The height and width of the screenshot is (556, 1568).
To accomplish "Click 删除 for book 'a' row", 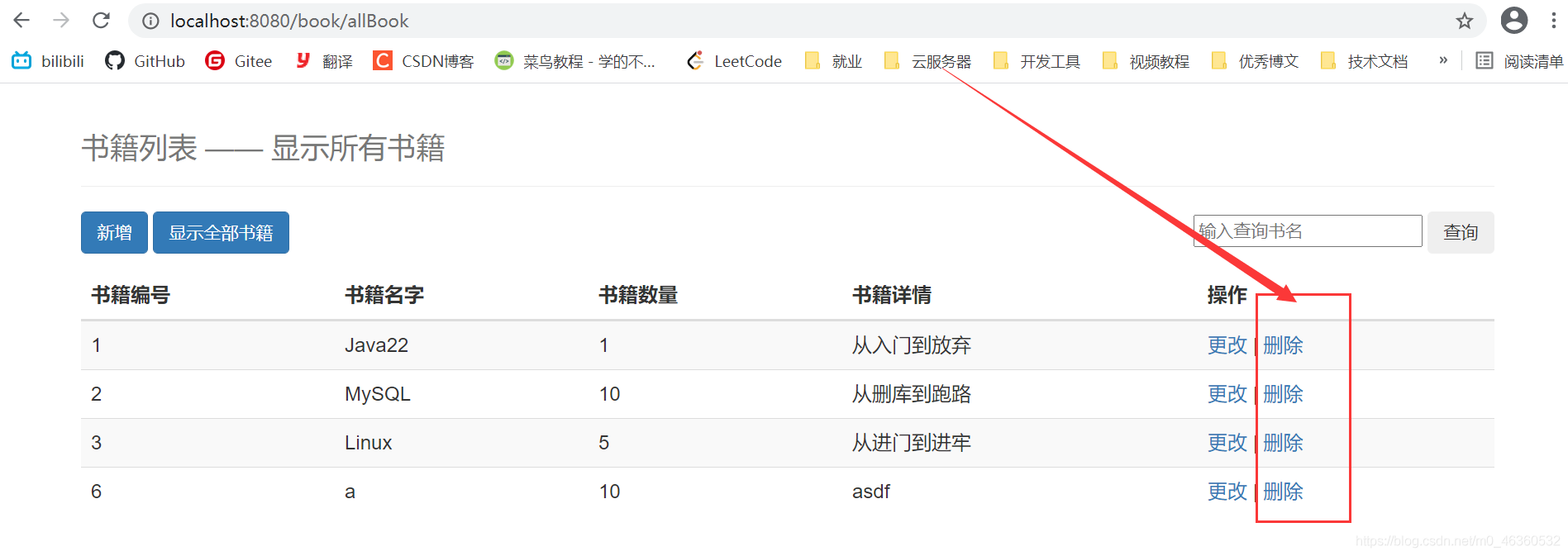I will 1283,492.
